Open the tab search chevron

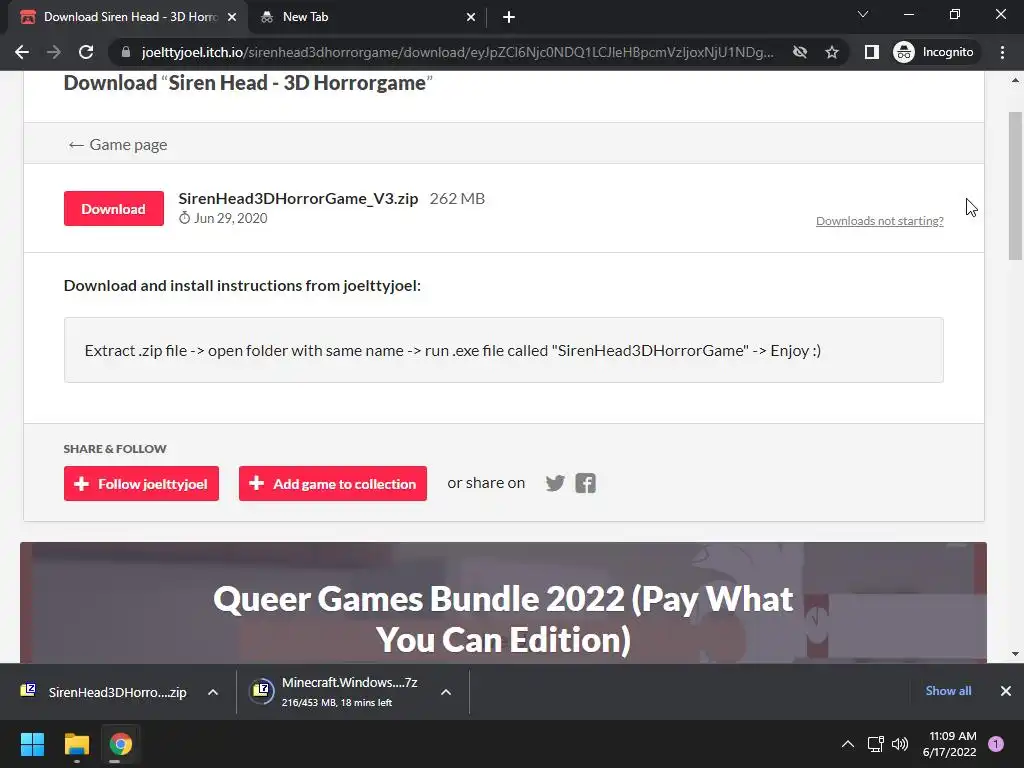pos(863,14)
